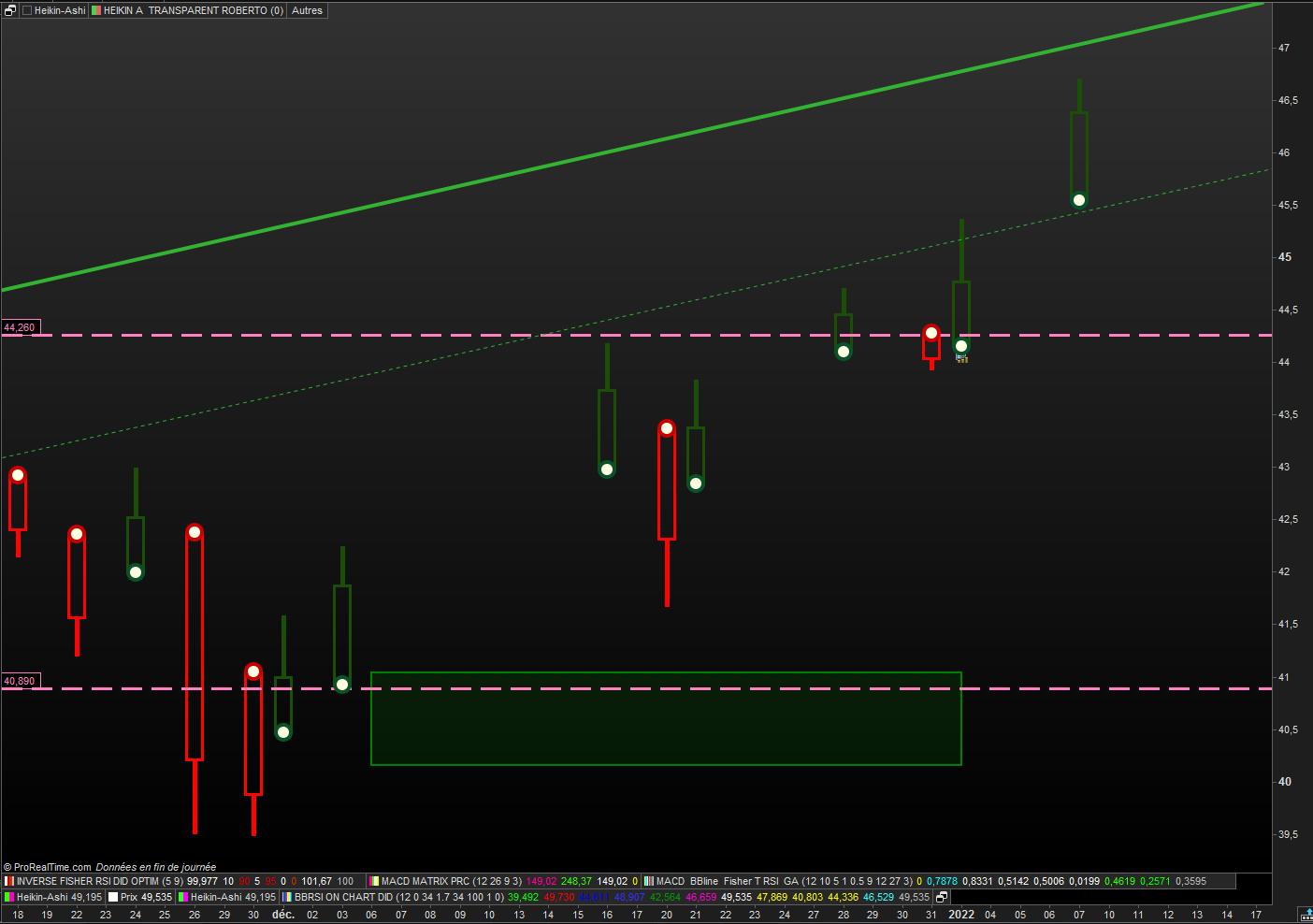Click the green value 248,37
The width and height of the screenshot is (1313, 924).
tap(576, 881)
